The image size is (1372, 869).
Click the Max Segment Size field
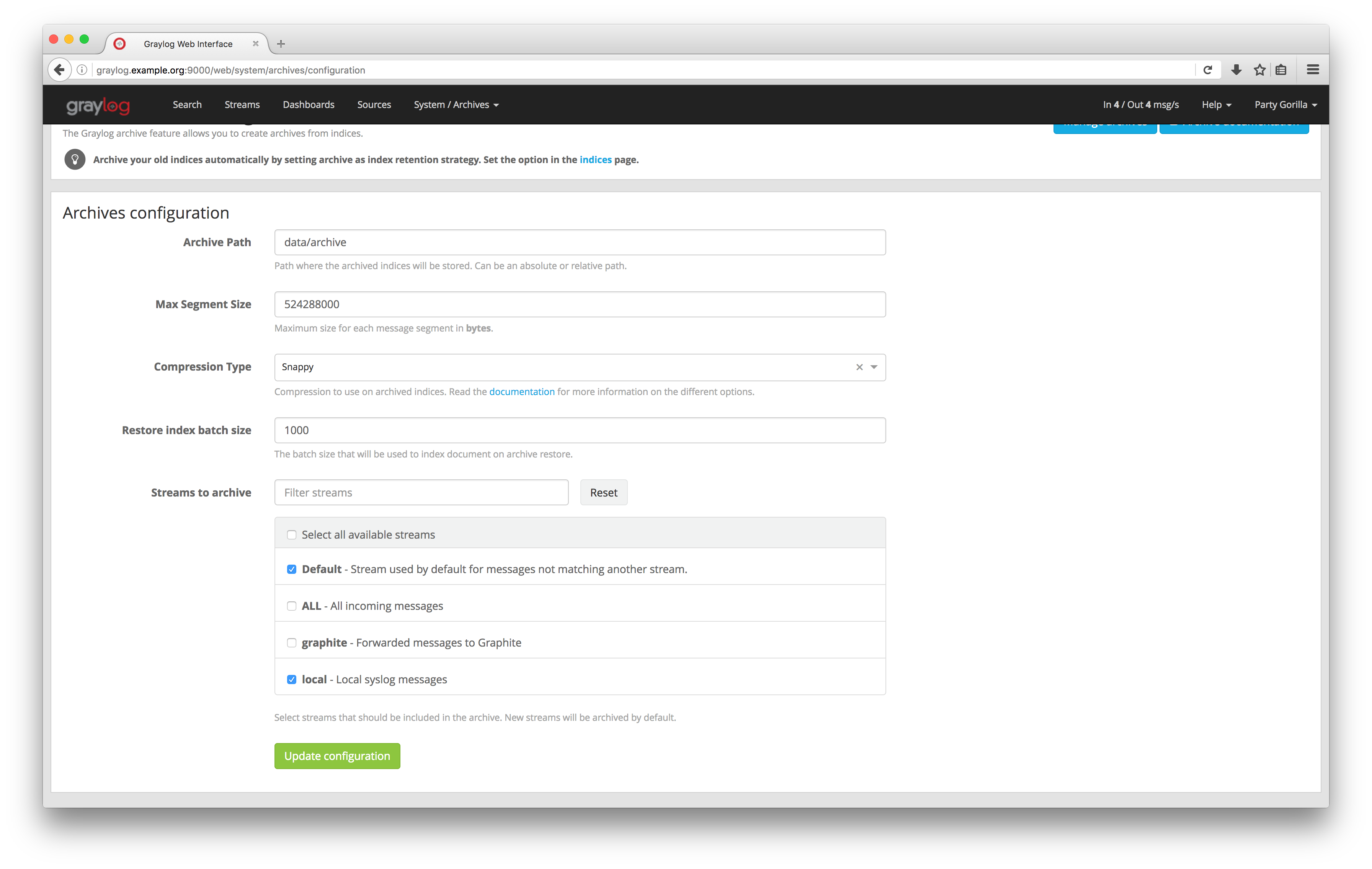click(x=580, y=305)
